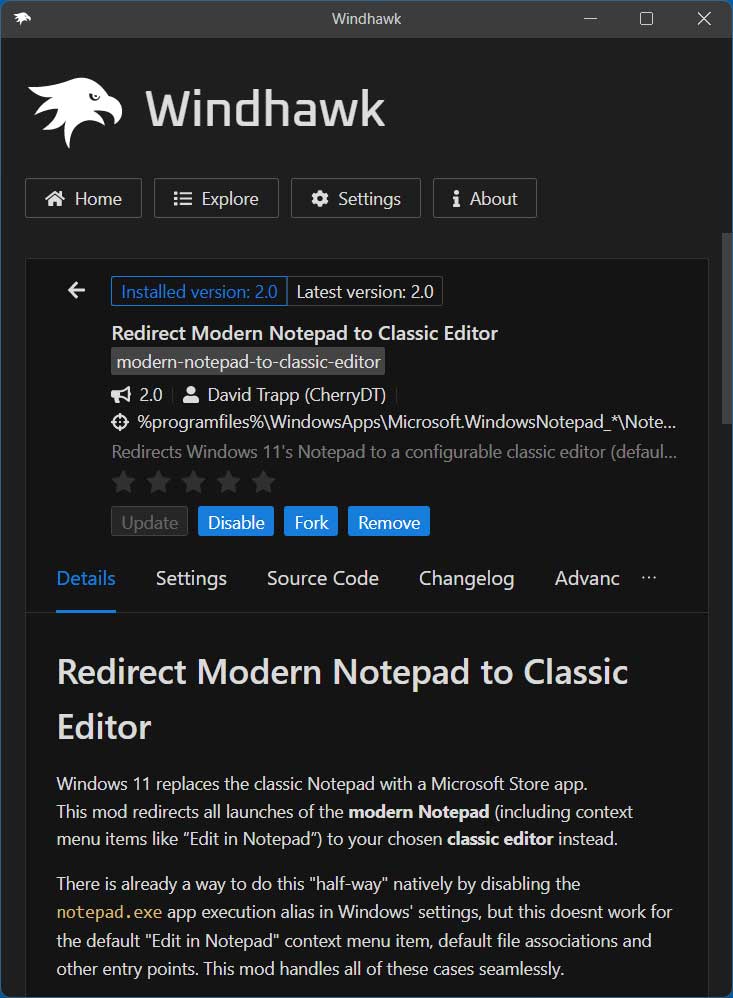The width and height of the screenshot is (733, 998).
Task: Open the Home page
Action: (83, 199)
